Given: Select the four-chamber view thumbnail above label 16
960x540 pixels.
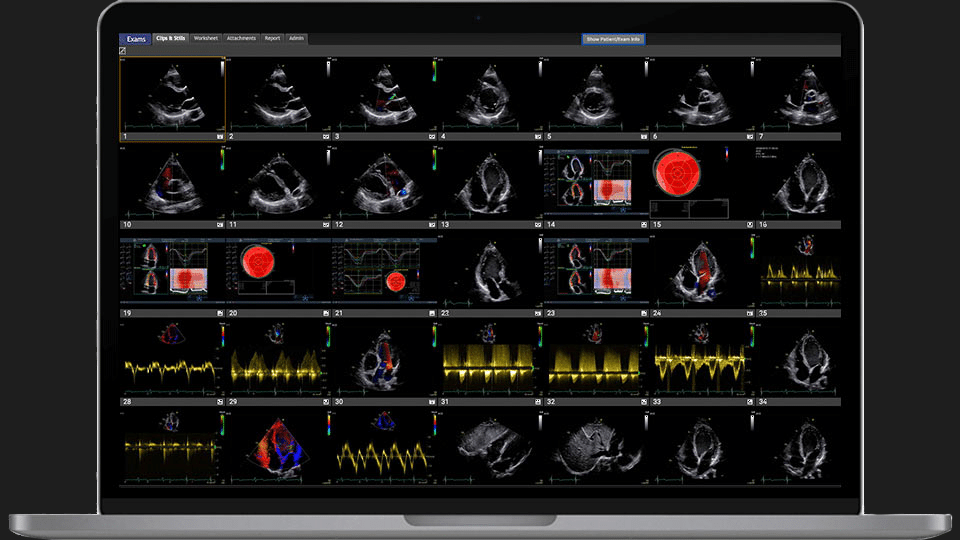Looking at the screenshot, I should pos(799,183).
